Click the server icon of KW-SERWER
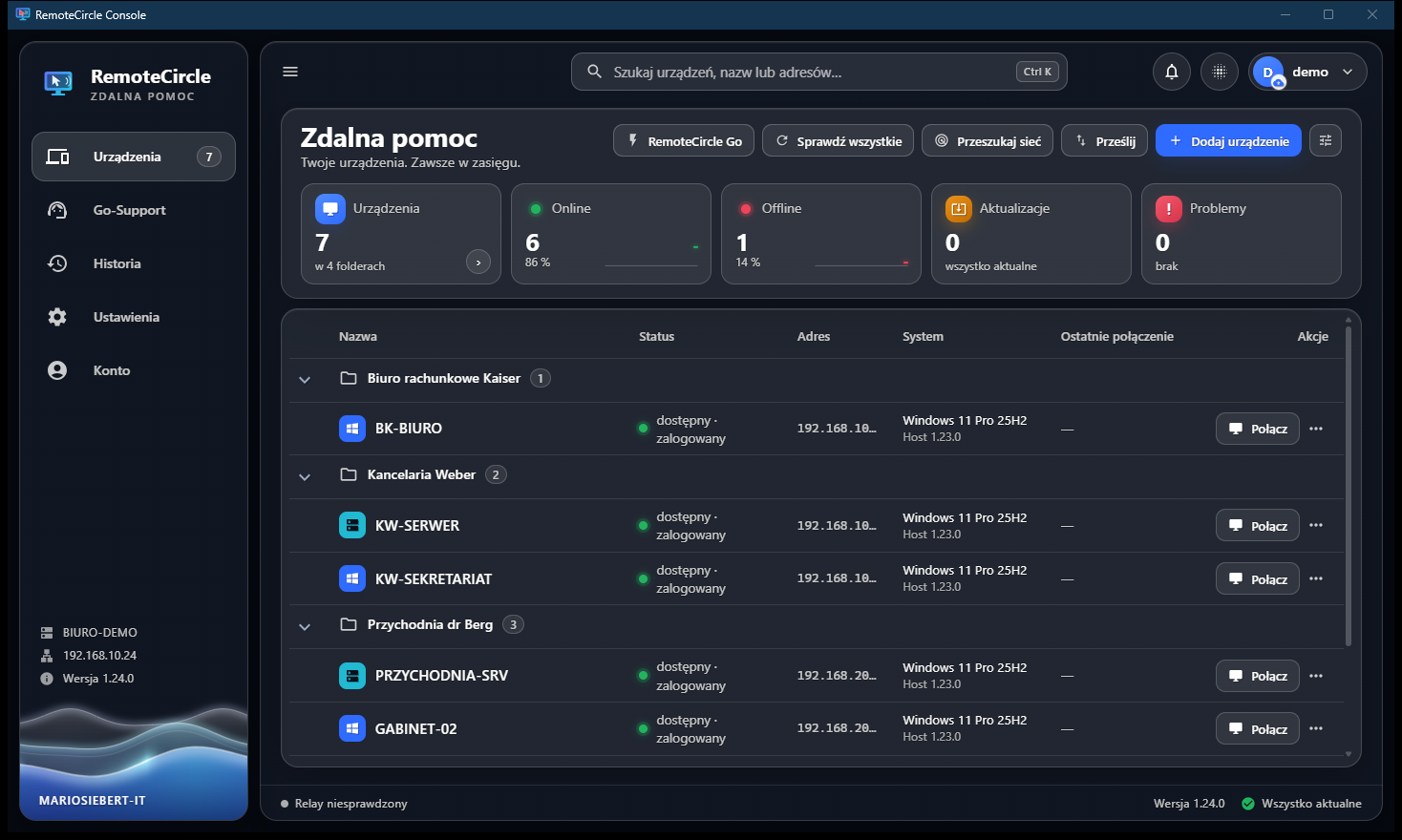Image resolution: width=1402 pixels, height=840 pixels. click(352, 525)
